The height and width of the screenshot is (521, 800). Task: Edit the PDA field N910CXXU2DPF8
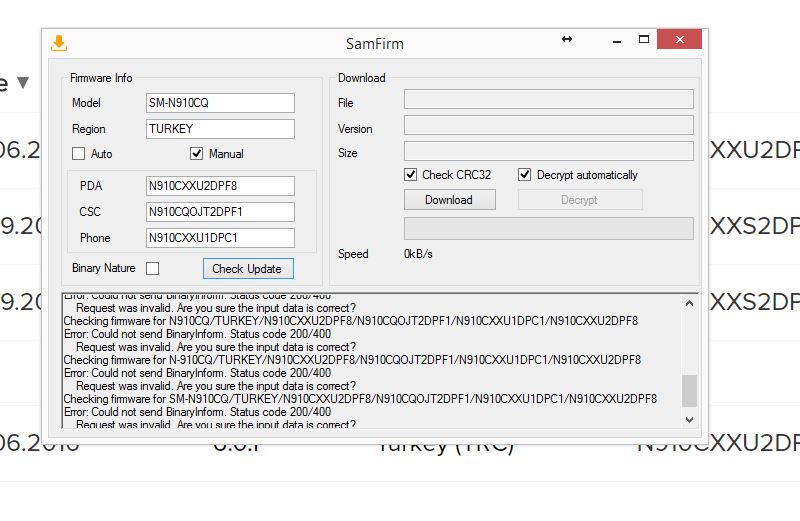[220, 186]
